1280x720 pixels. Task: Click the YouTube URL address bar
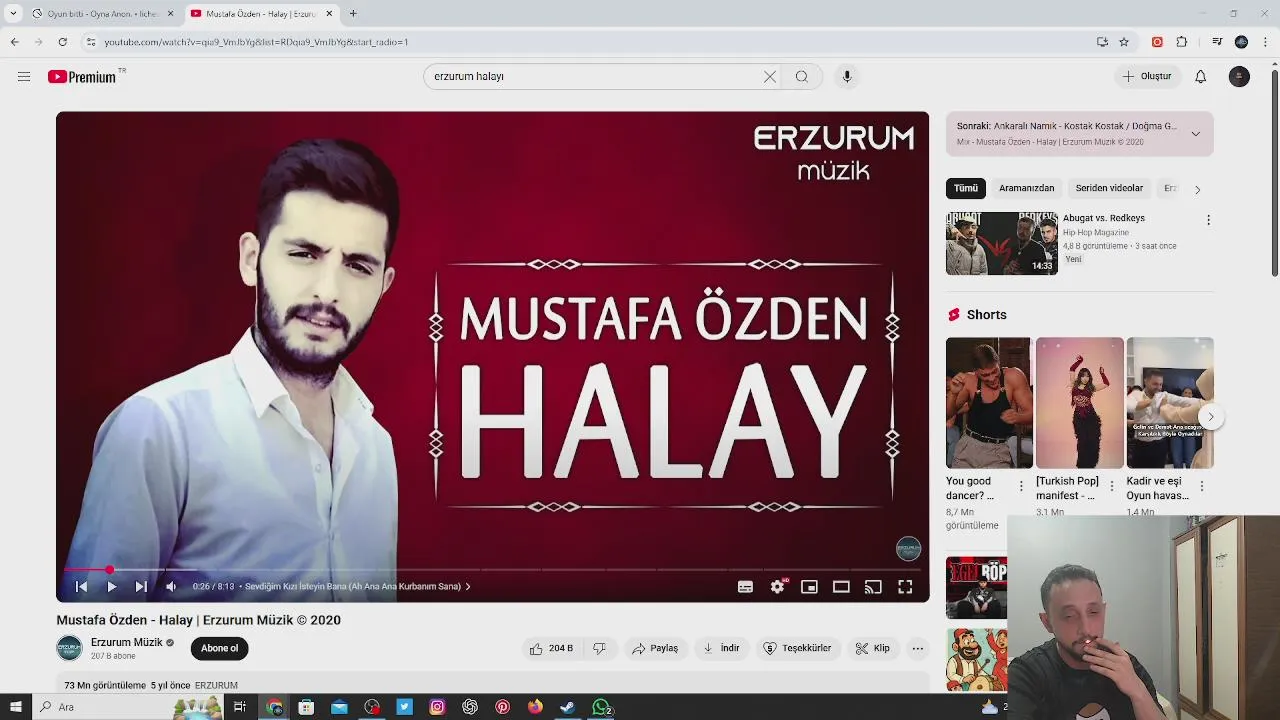click(590, 42)
